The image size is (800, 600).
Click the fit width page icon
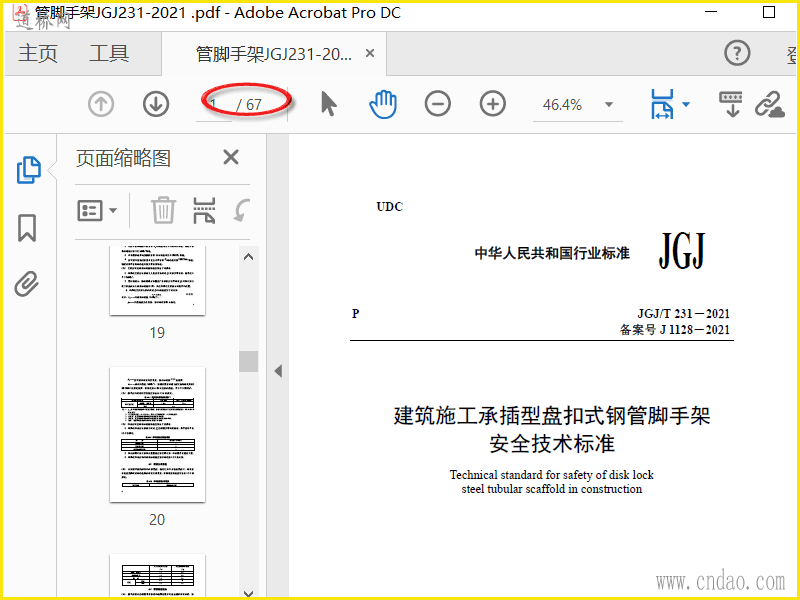(x=662, y=104)
